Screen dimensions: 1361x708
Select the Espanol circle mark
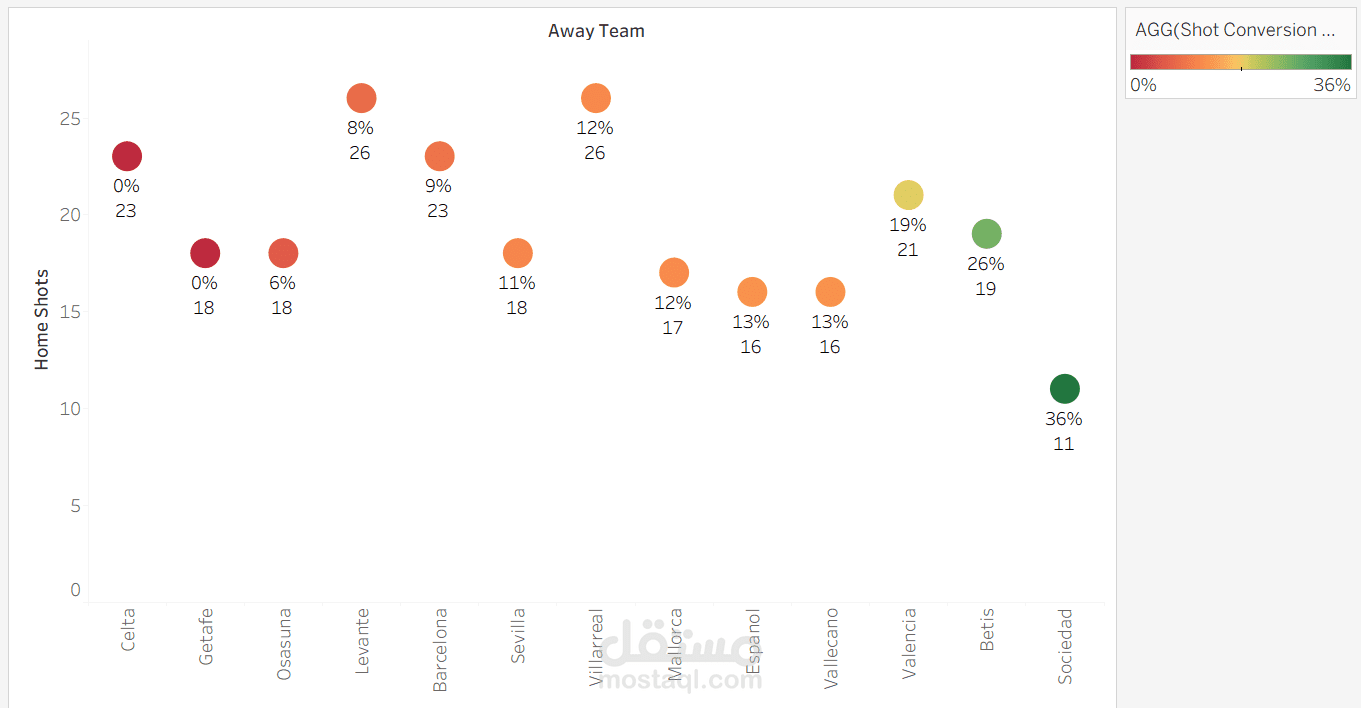[x=752, y=292]
